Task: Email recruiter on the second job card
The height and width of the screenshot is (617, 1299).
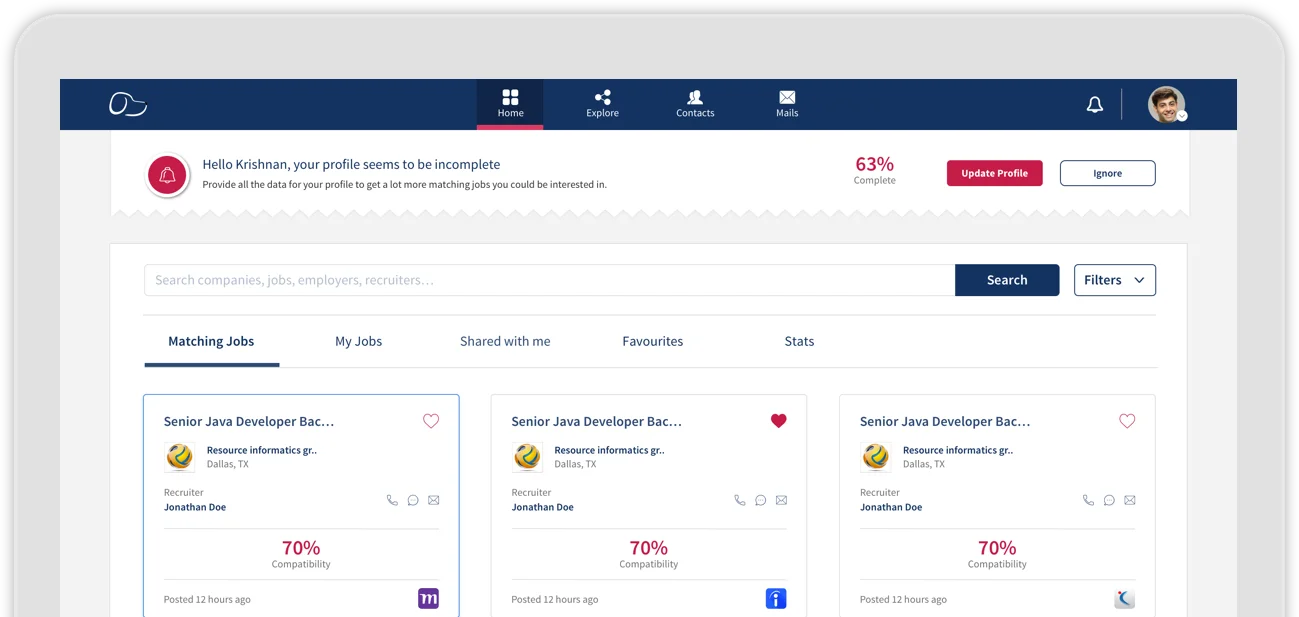Action: coord(781,500)
